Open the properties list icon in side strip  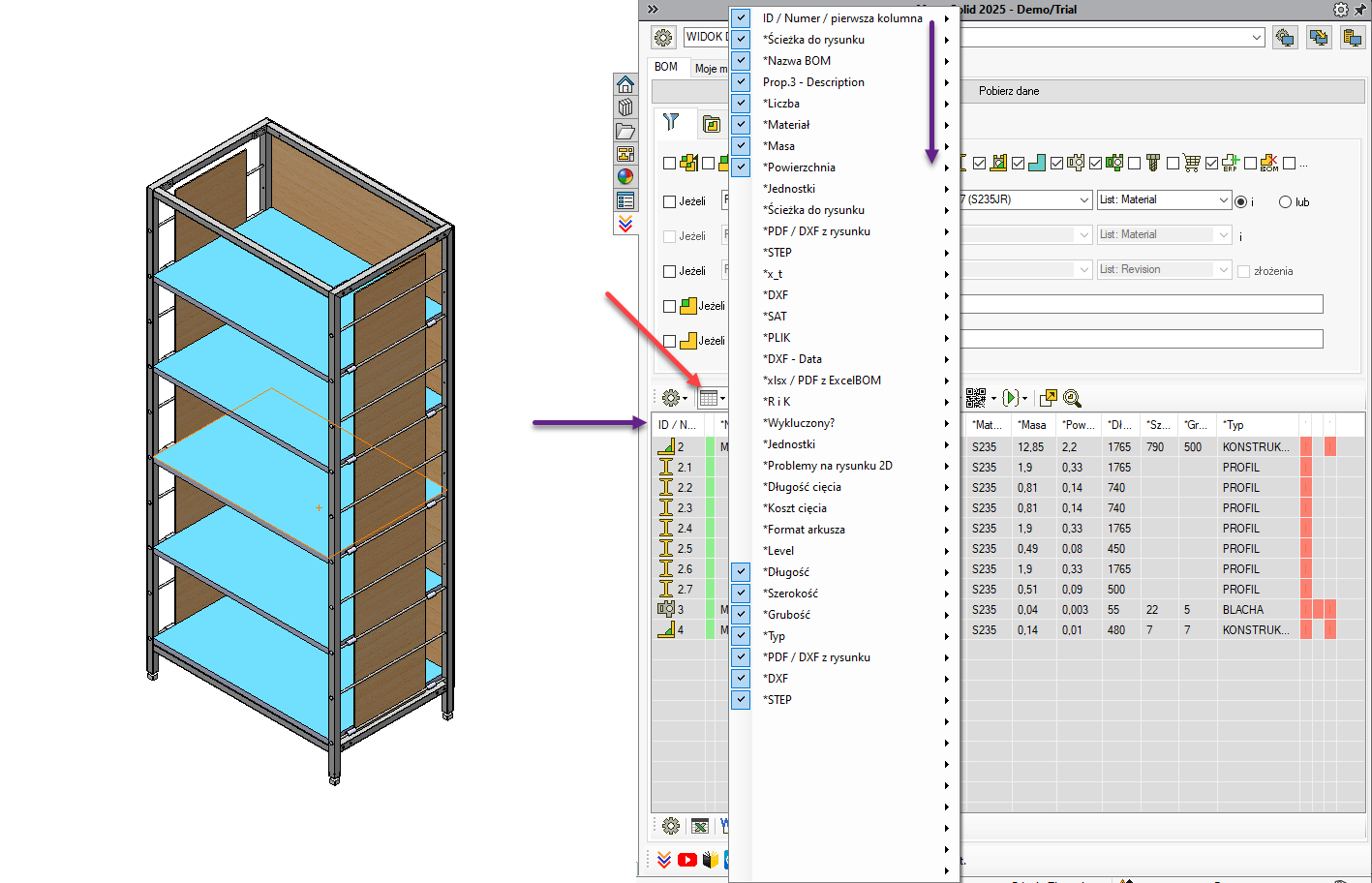[x=625, y=200]
